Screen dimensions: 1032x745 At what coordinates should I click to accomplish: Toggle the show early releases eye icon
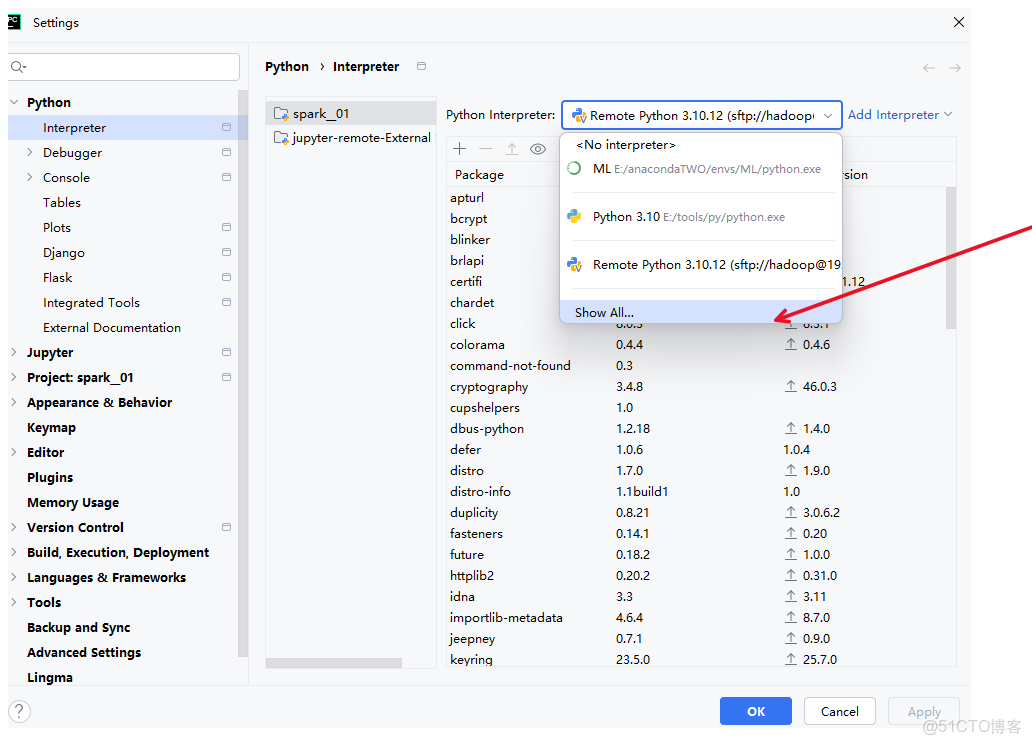[x=538, y=149]
